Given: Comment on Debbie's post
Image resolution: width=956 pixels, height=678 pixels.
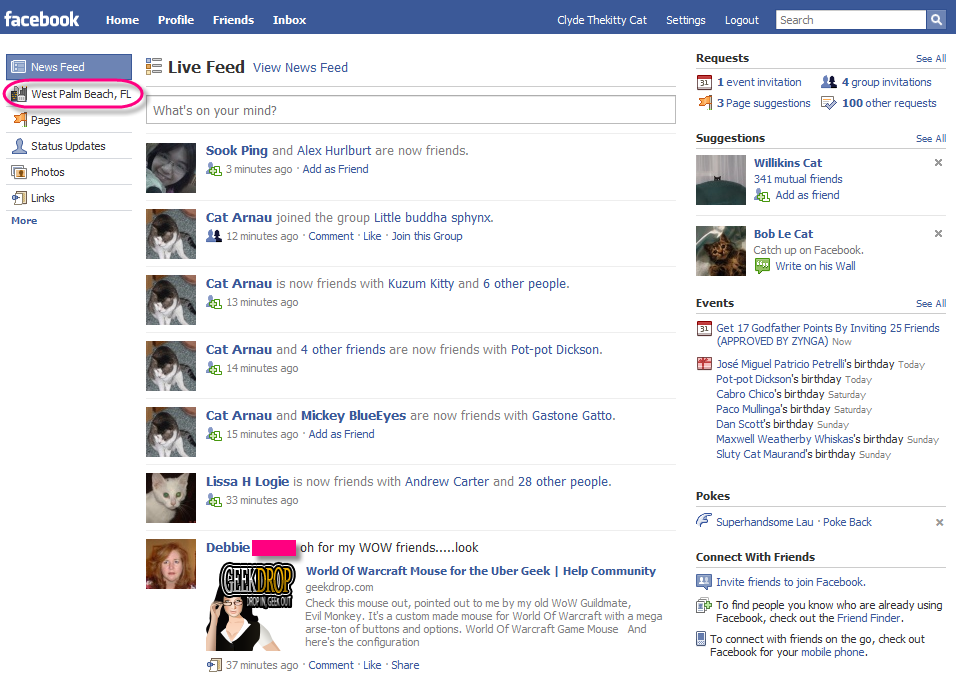Looking at the screenshot, I should (x=330, y=665).
